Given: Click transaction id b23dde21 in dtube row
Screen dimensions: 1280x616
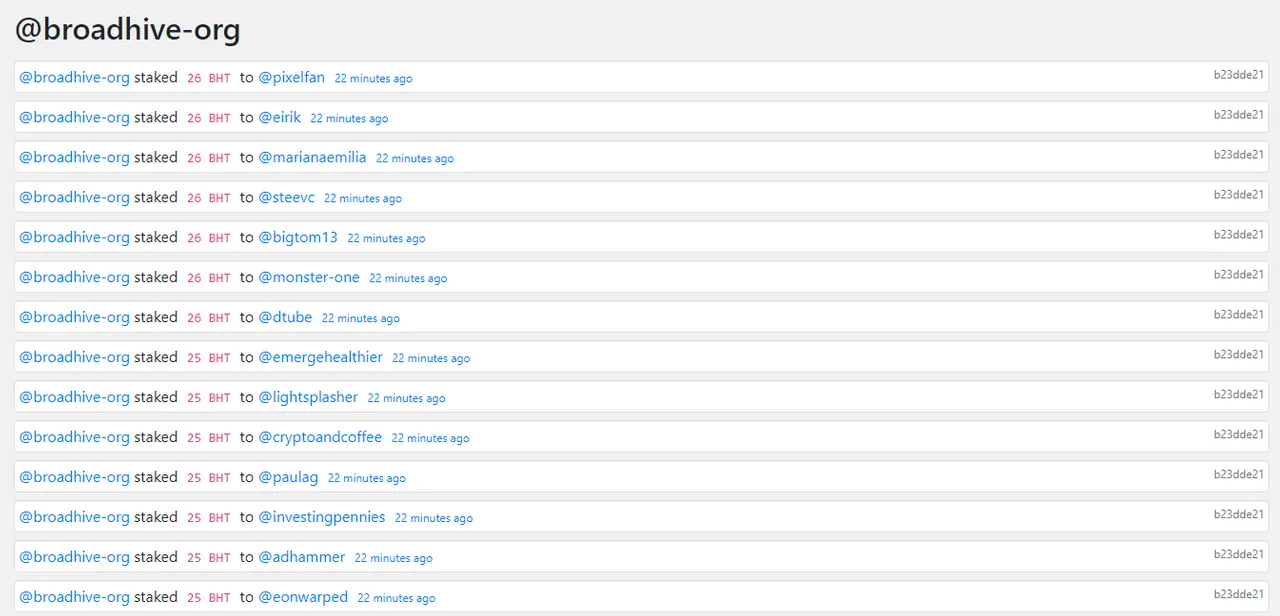Looking at the screenshot, I should click(x=1239, y=314).
